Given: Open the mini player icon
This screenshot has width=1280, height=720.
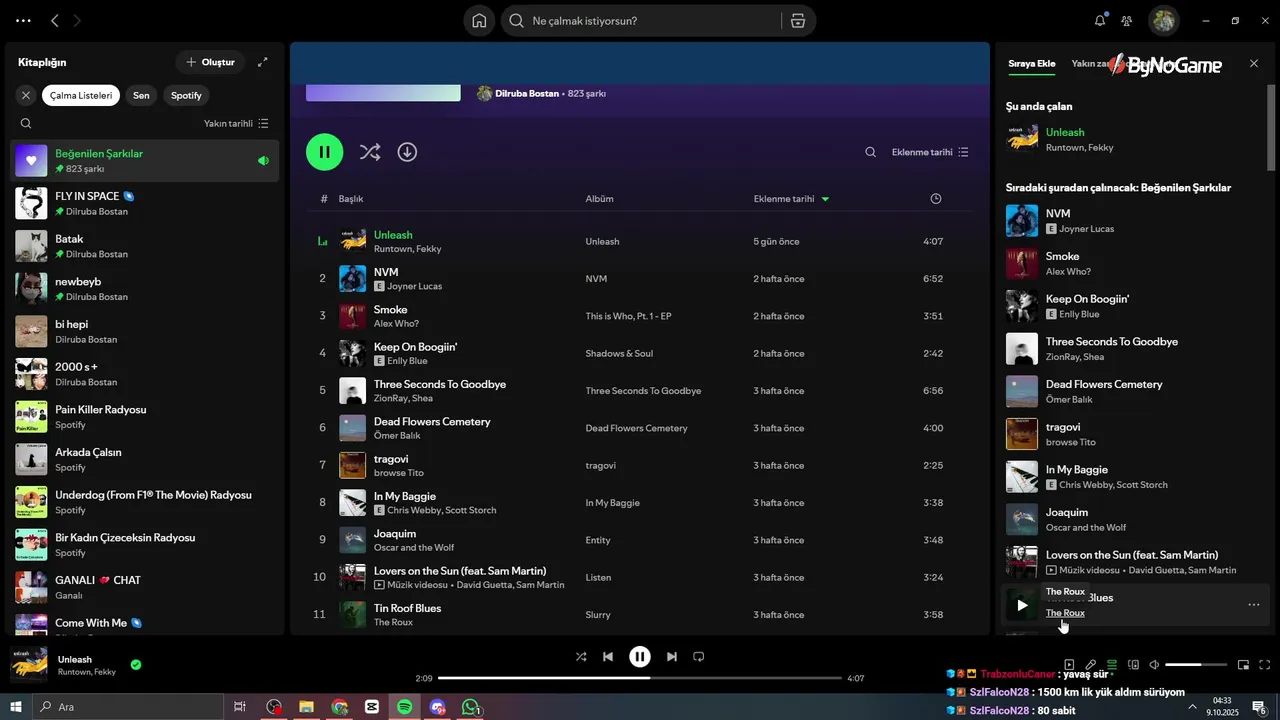Looking at the screenshot, I should click(x=1243, y=664).
